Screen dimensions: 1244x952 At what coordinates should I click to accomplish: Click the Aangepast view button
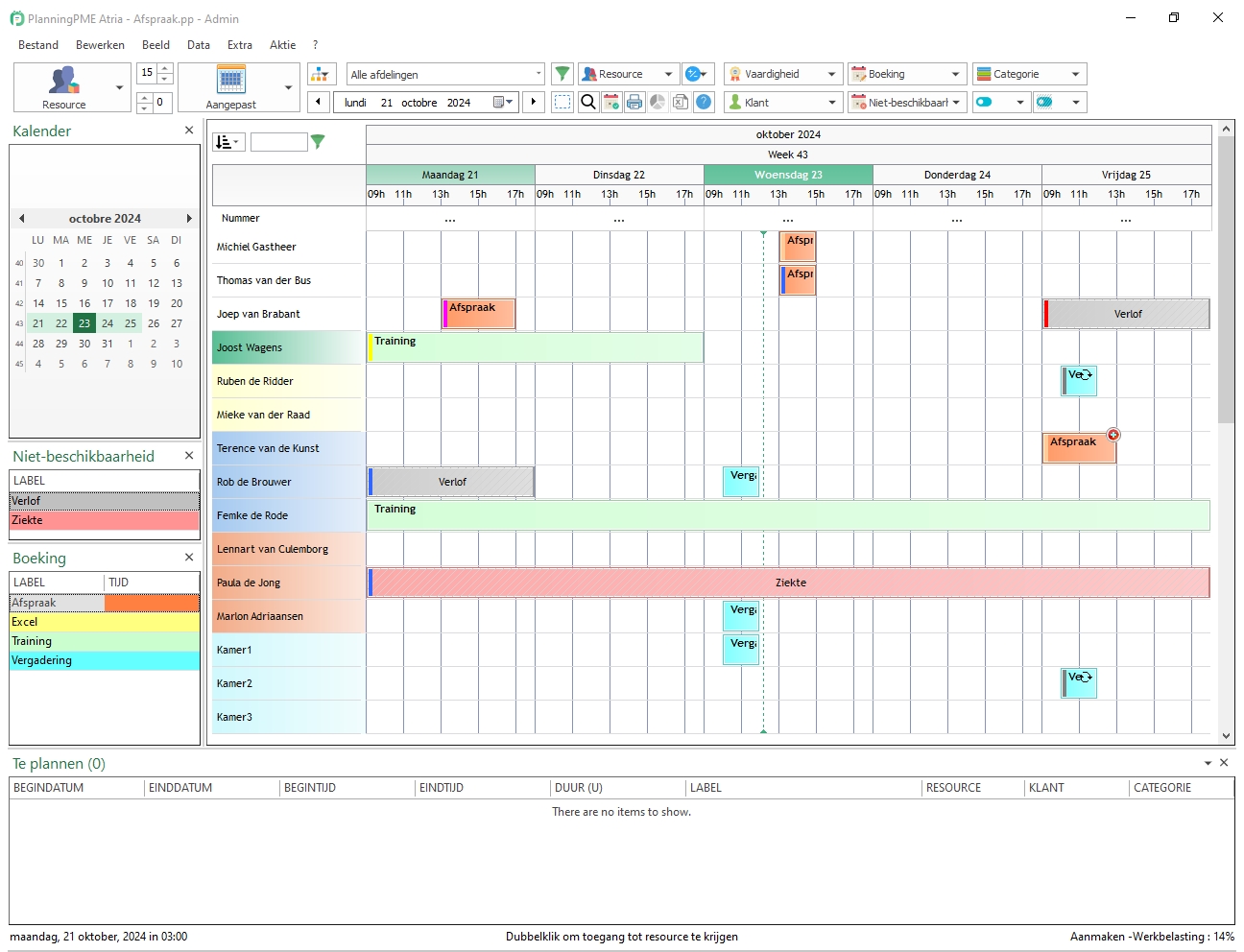(230, 87)
